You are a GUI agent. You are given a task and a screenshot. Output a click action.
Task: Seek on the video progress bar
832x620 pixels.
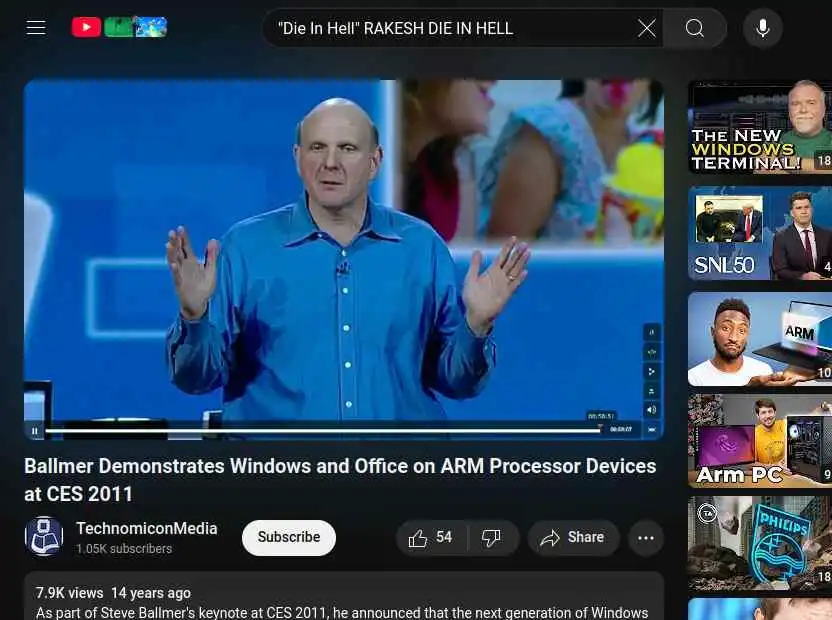(323, 430)
